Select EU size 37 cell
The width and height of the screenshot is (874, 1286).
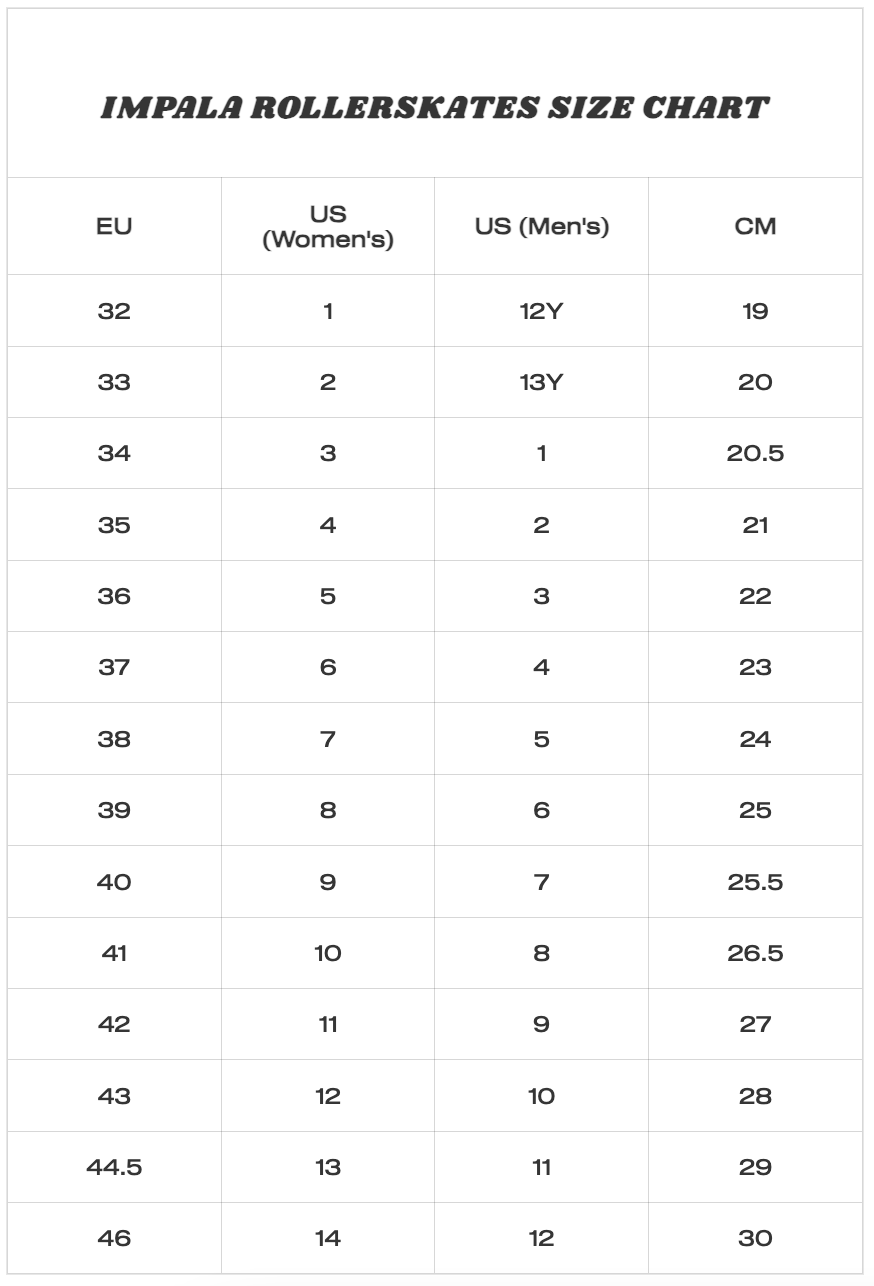tap(114, 667)
